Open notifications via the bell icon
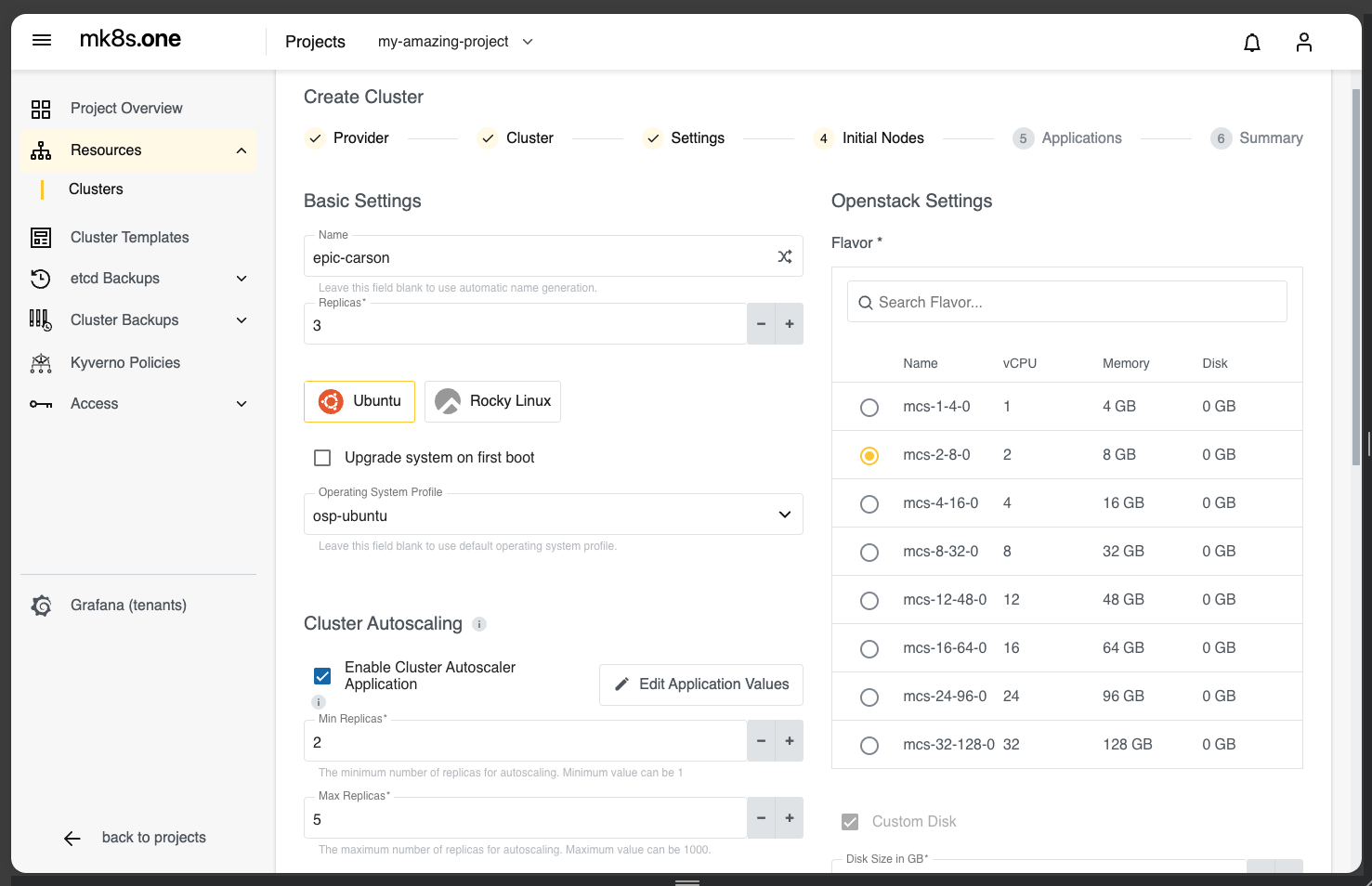 (x=1251, y=42)
